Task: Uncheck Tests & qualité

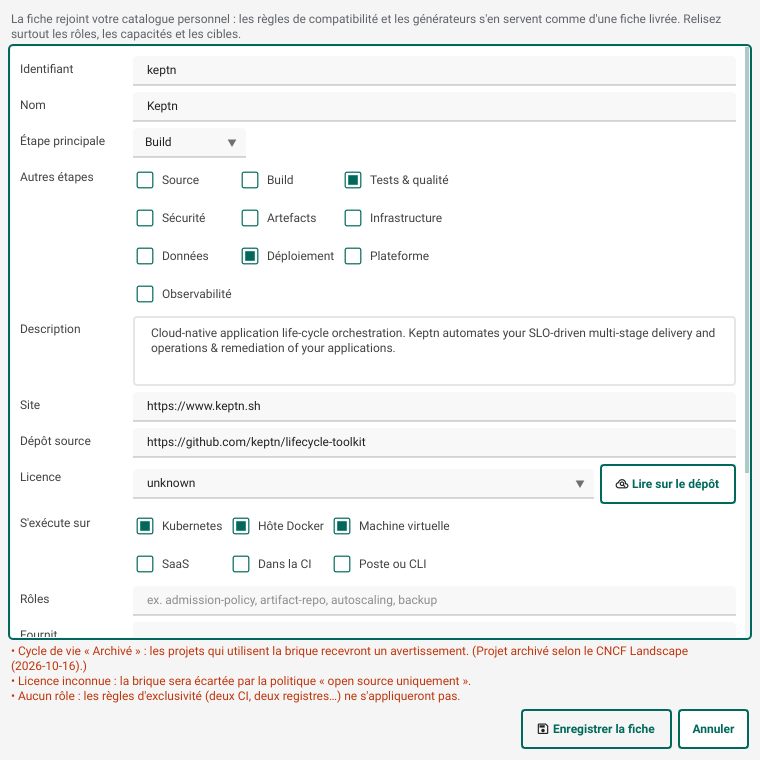Action: tap(353, 180)
